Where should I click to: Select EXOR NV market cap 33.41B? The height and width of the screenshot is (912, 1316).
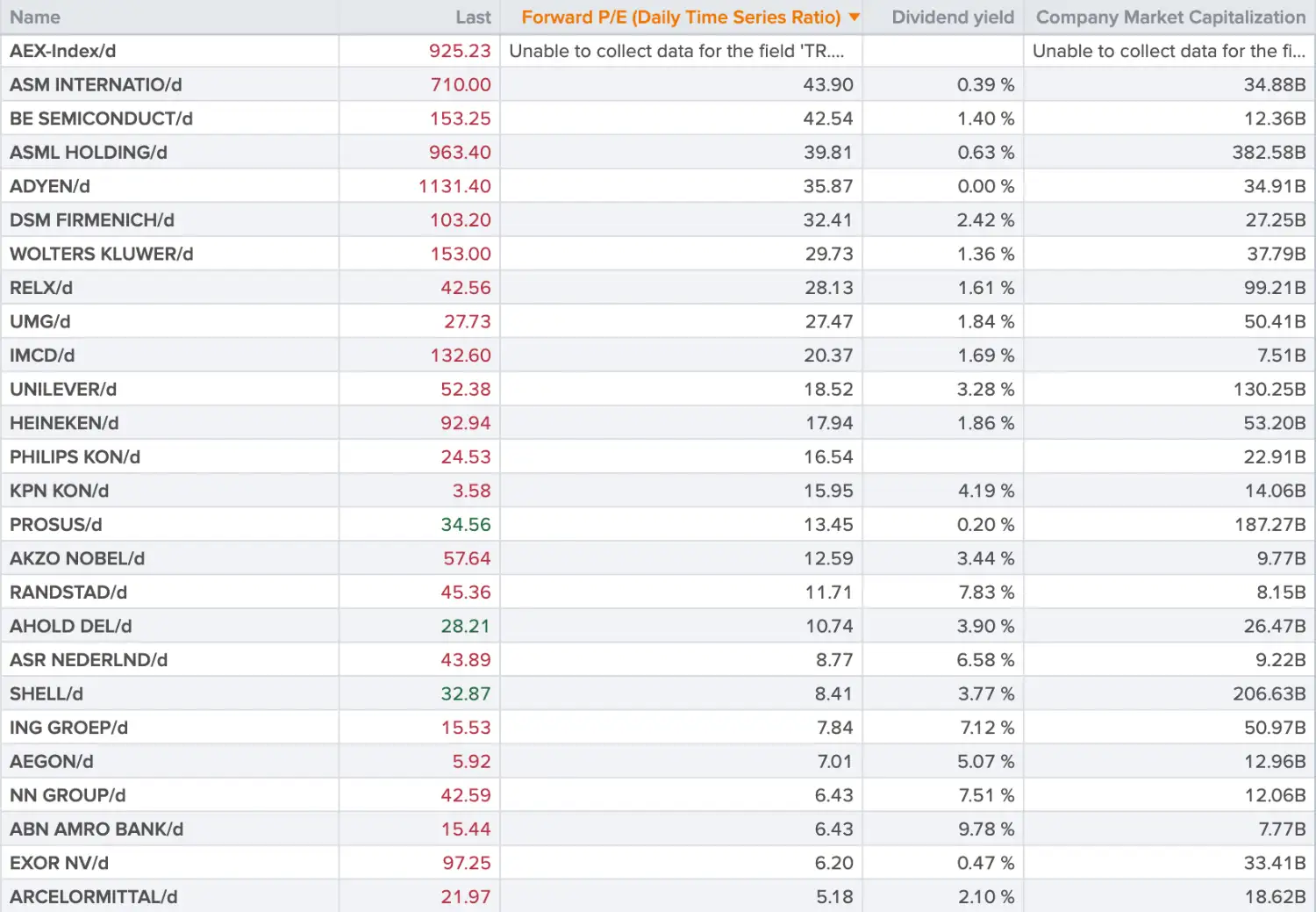point(1275,863)
